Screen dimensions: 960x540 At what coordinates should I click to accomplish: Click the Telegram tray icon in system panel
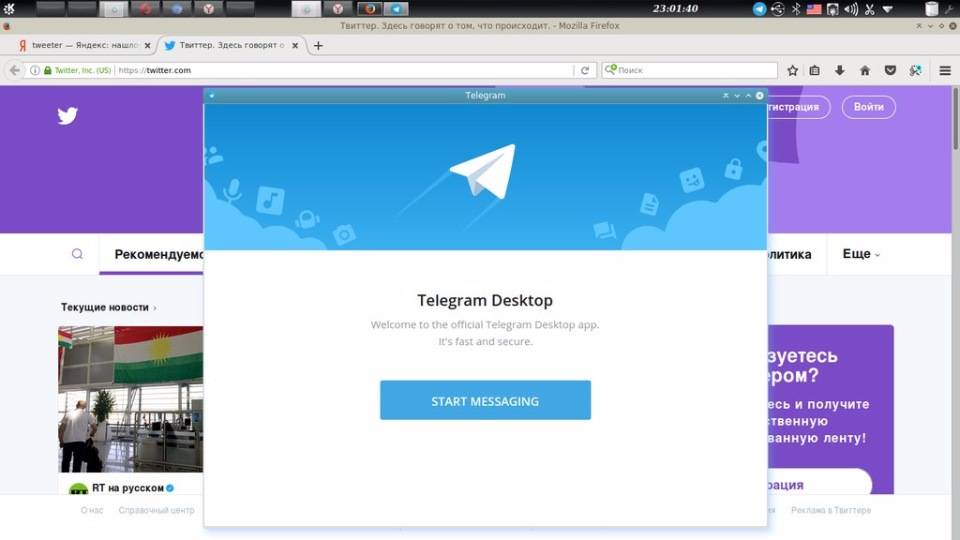(x=759, y=9)
